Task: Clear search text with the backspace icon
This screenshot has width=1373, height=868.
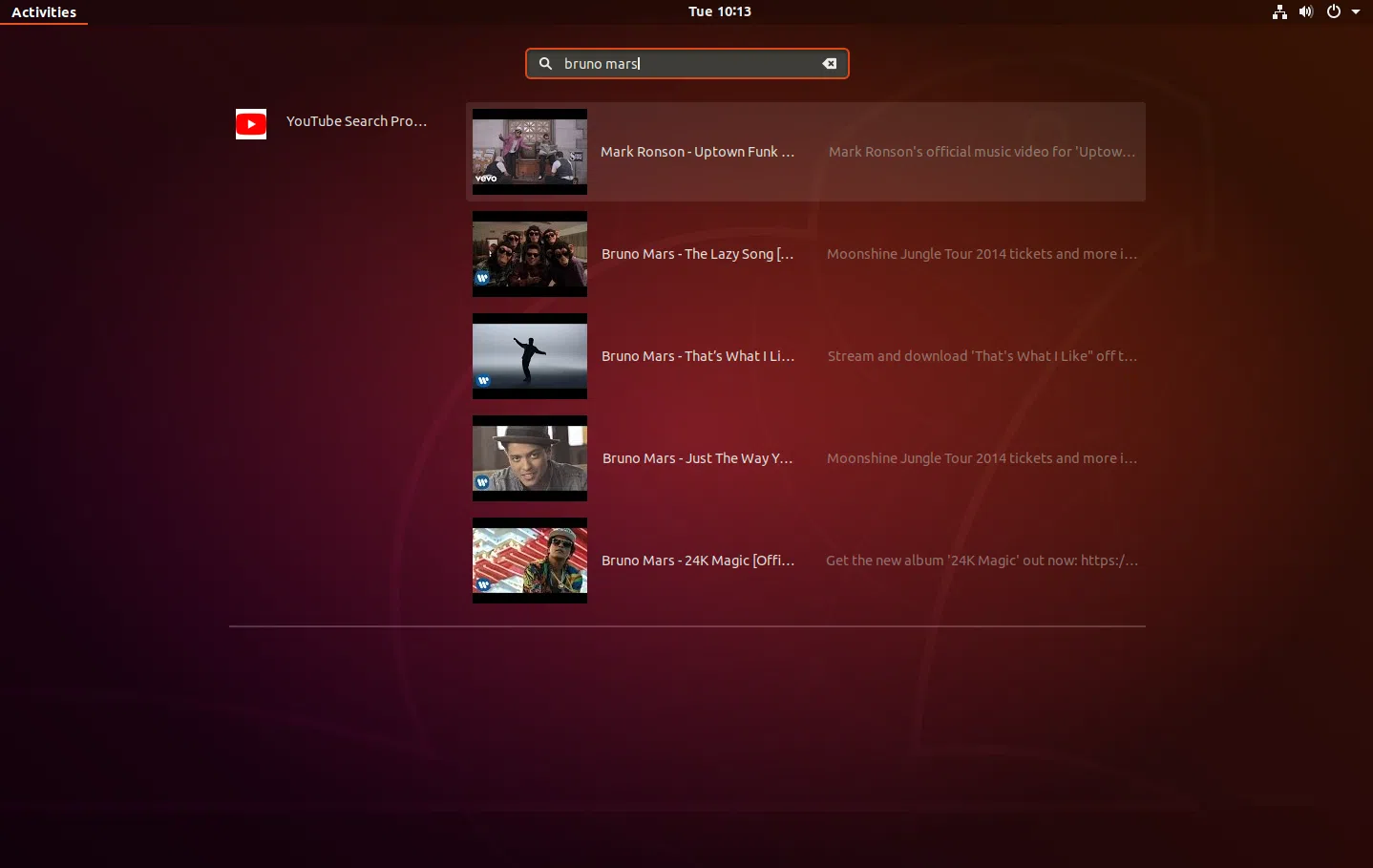Action: 830,64
